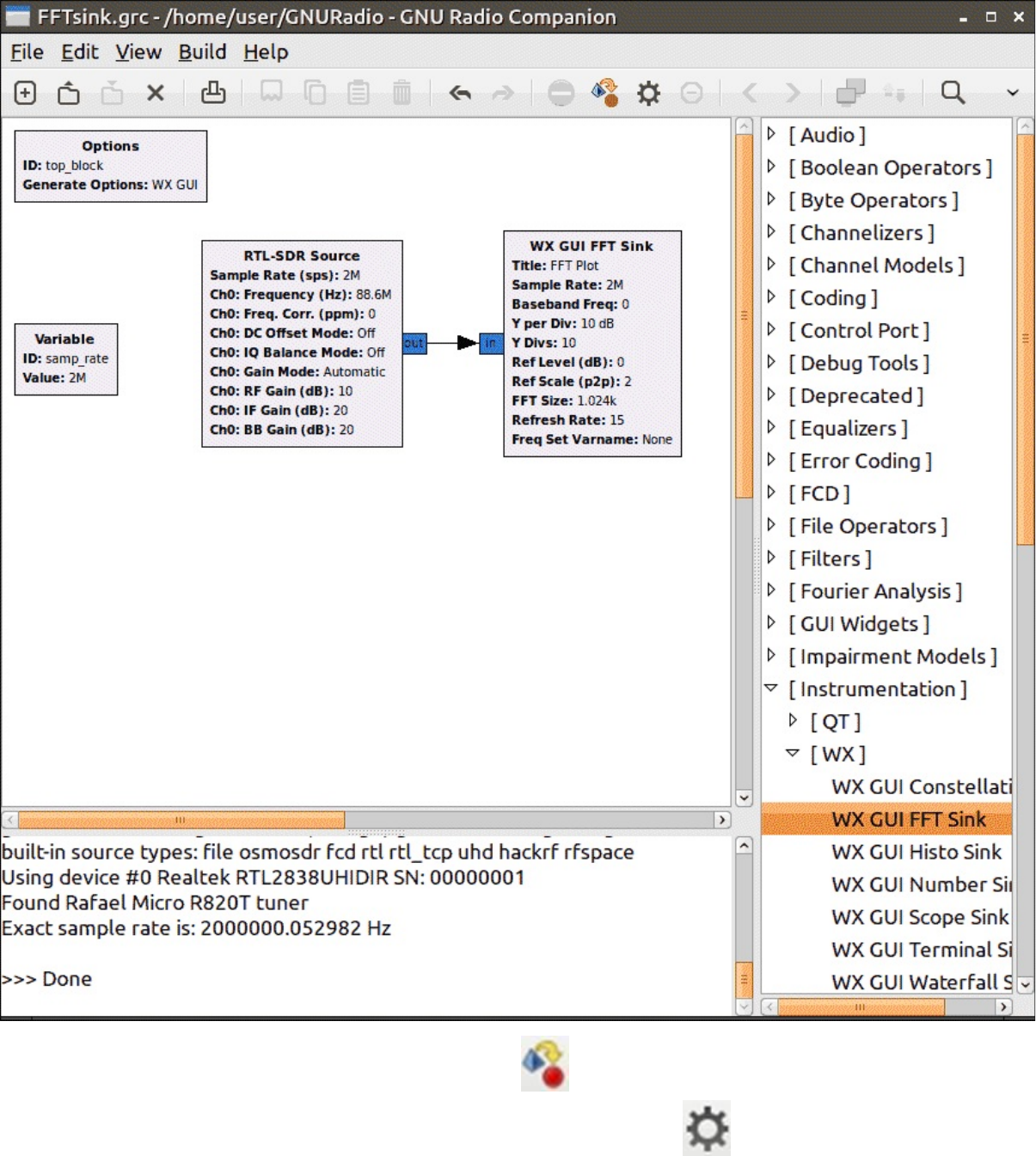This screenshot has width=1036, height=1156.
Task: Expand the Audio block category
Action: click(771, 134)
